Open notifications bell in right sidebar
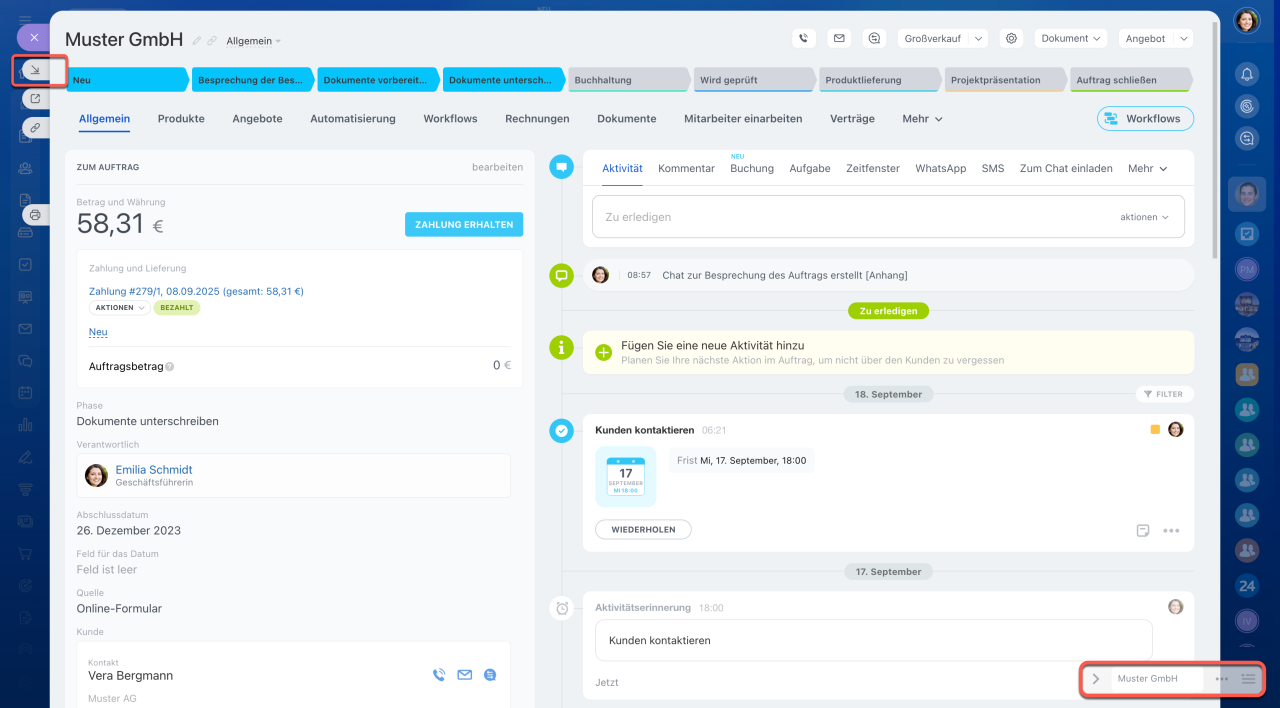The image size is (1280, 708). (1246, 73)
